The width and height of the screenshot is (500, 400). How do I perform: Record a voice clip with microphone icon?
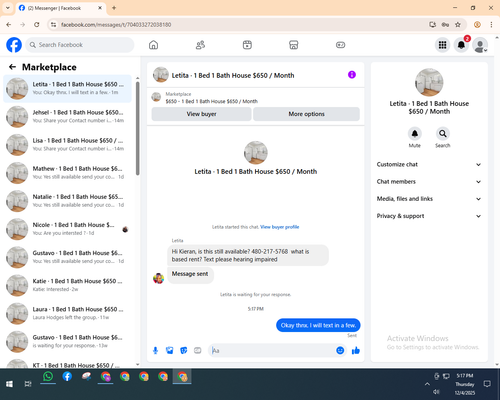point(155,350)
